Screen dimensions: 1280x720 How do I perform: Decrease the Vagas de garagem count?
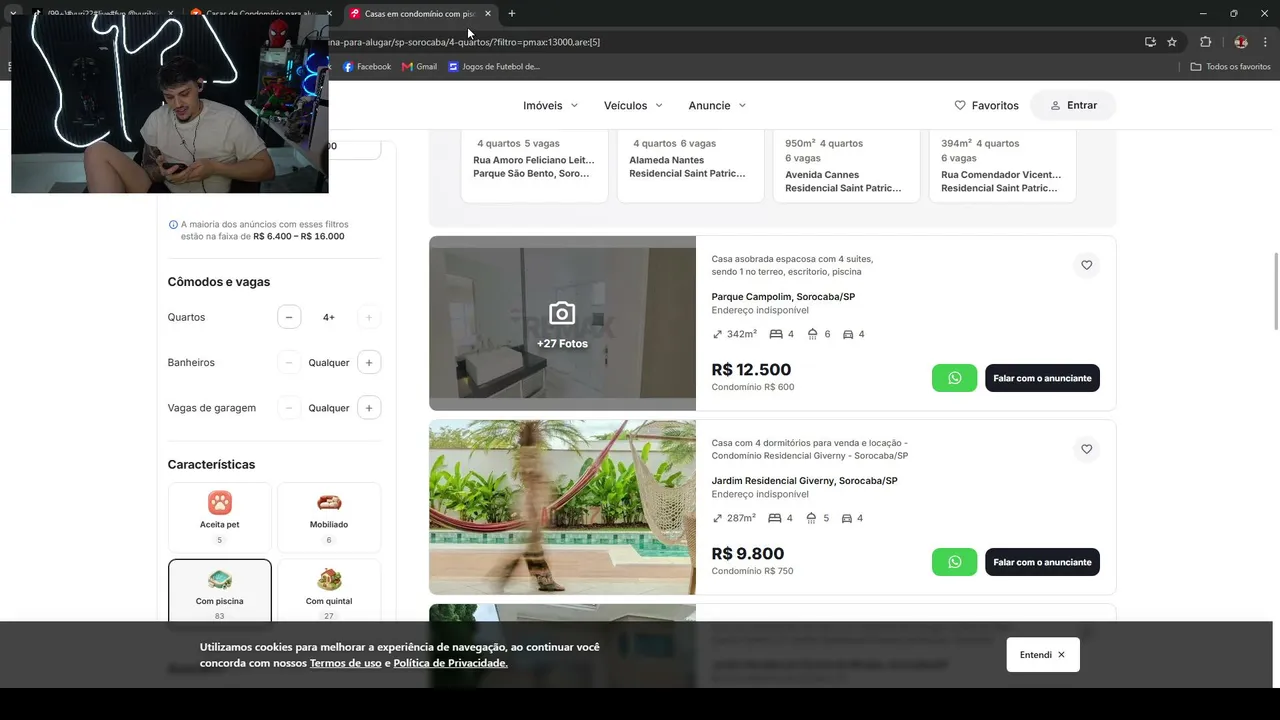289,408
